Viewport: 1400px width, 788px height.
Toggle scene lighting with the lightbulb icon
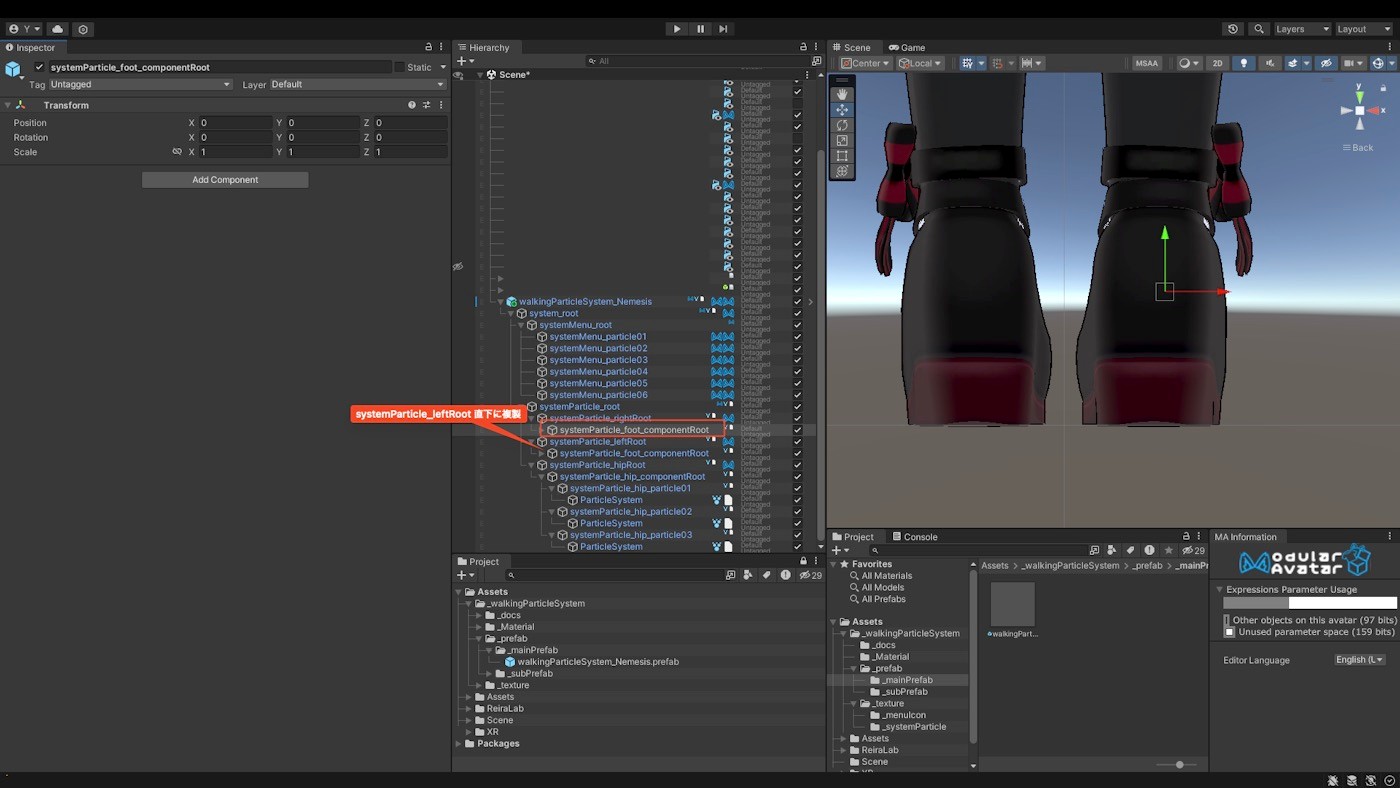click(1244, 63)
